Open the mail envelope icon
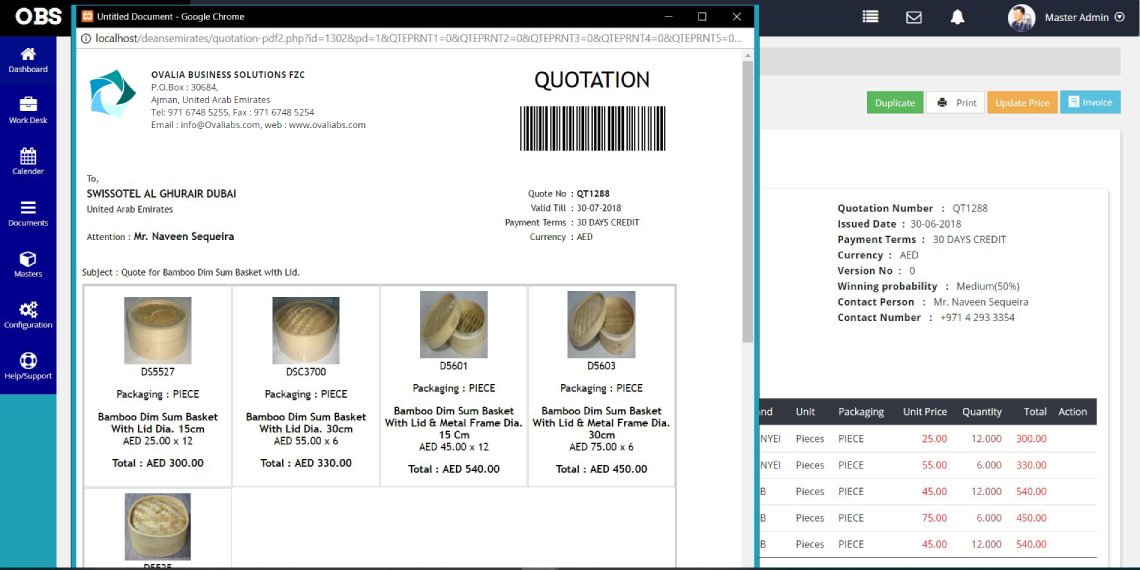This screenshot has height=570, width=1140. [913, 17]
